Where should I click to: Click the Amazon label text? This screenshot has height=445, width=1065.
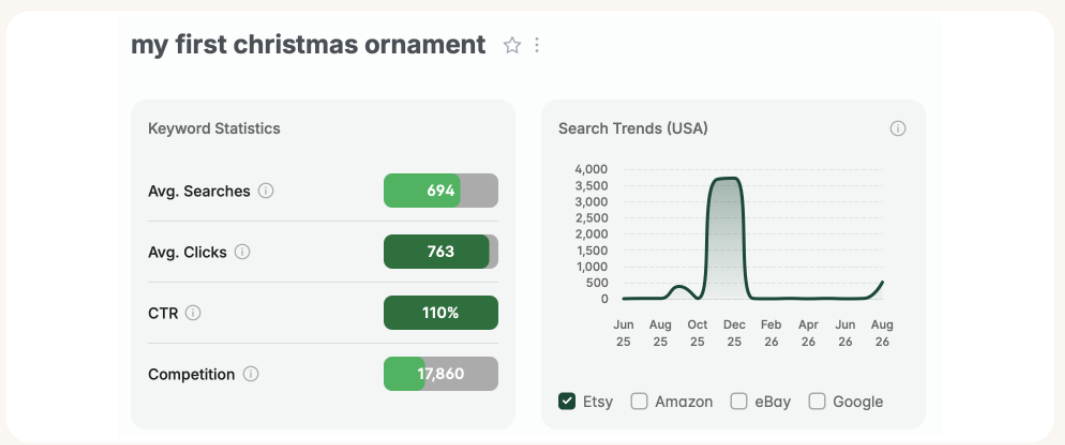pyautogui.click(x=684, y=402)
